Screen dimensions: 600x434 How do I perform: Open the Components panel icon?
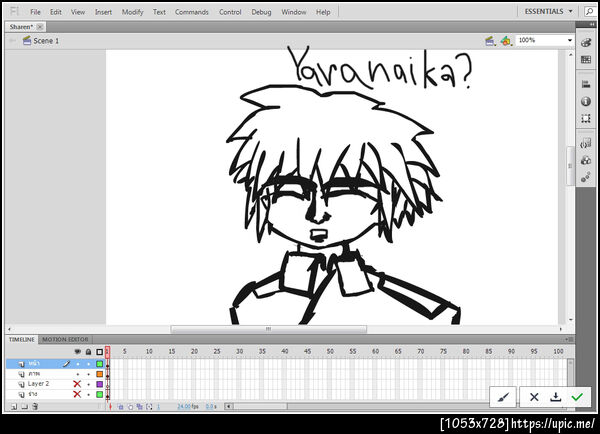(586, 160)
